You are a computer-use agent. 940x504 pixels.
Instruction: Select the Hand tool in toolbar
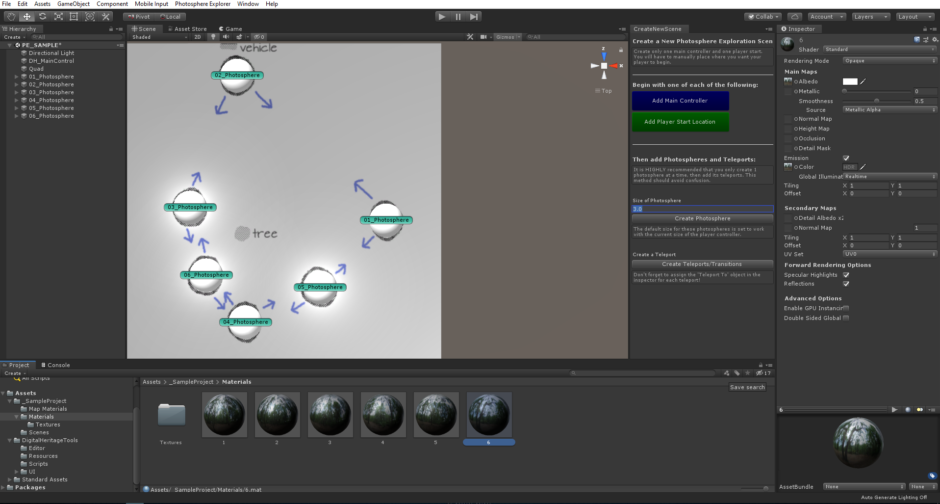(10, 17)
